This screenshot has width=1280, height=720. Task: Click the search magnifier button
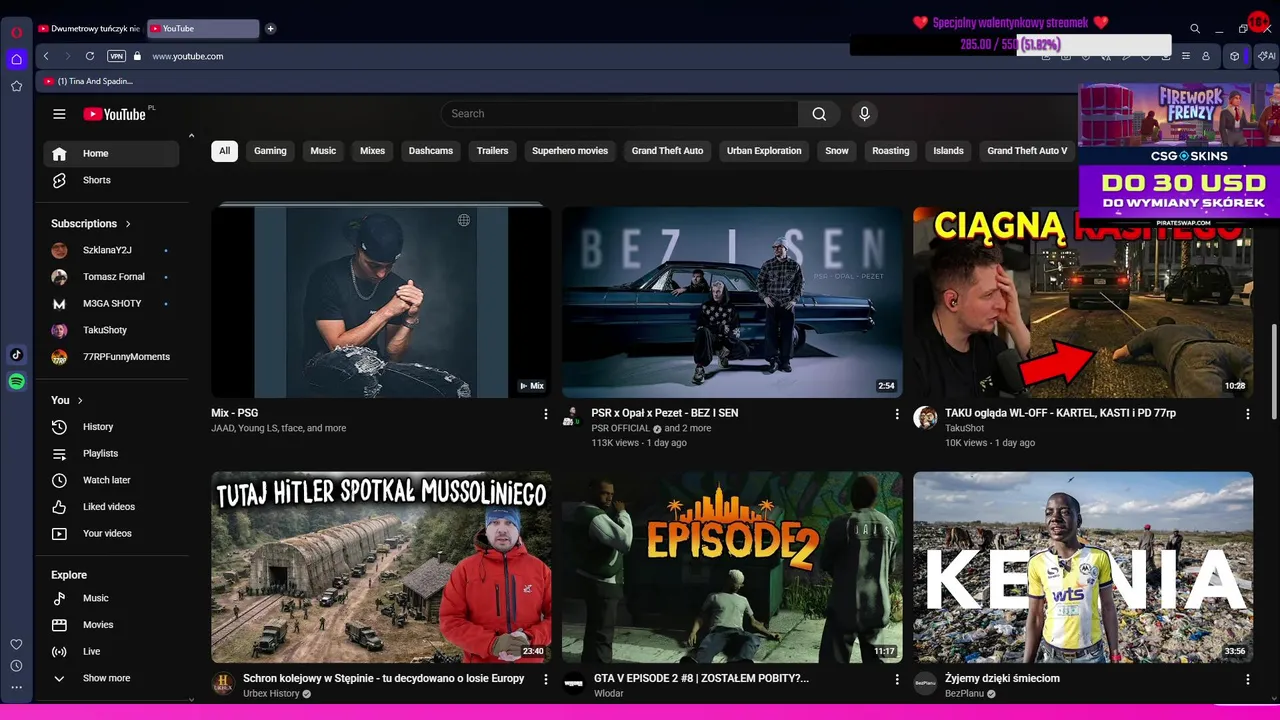tap(819, 114)
